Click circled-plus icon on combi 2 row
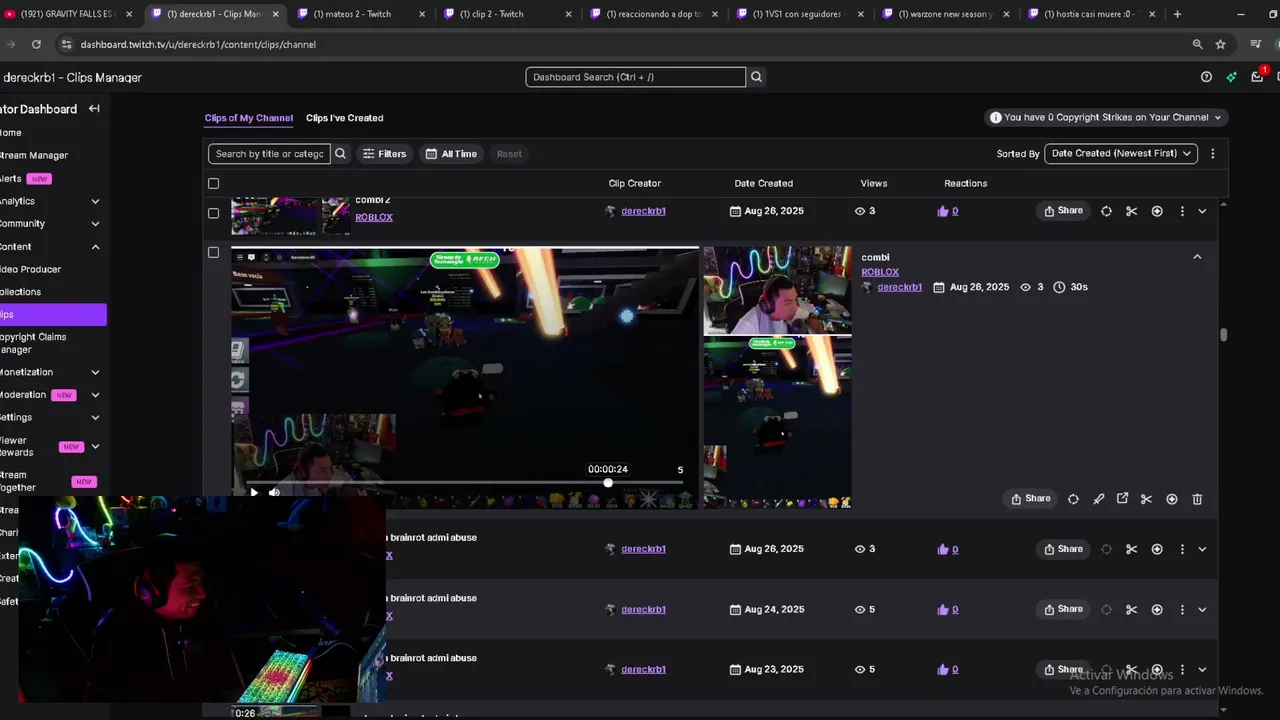Viewport: 1280px width, 720px height. coord(1157,211)
